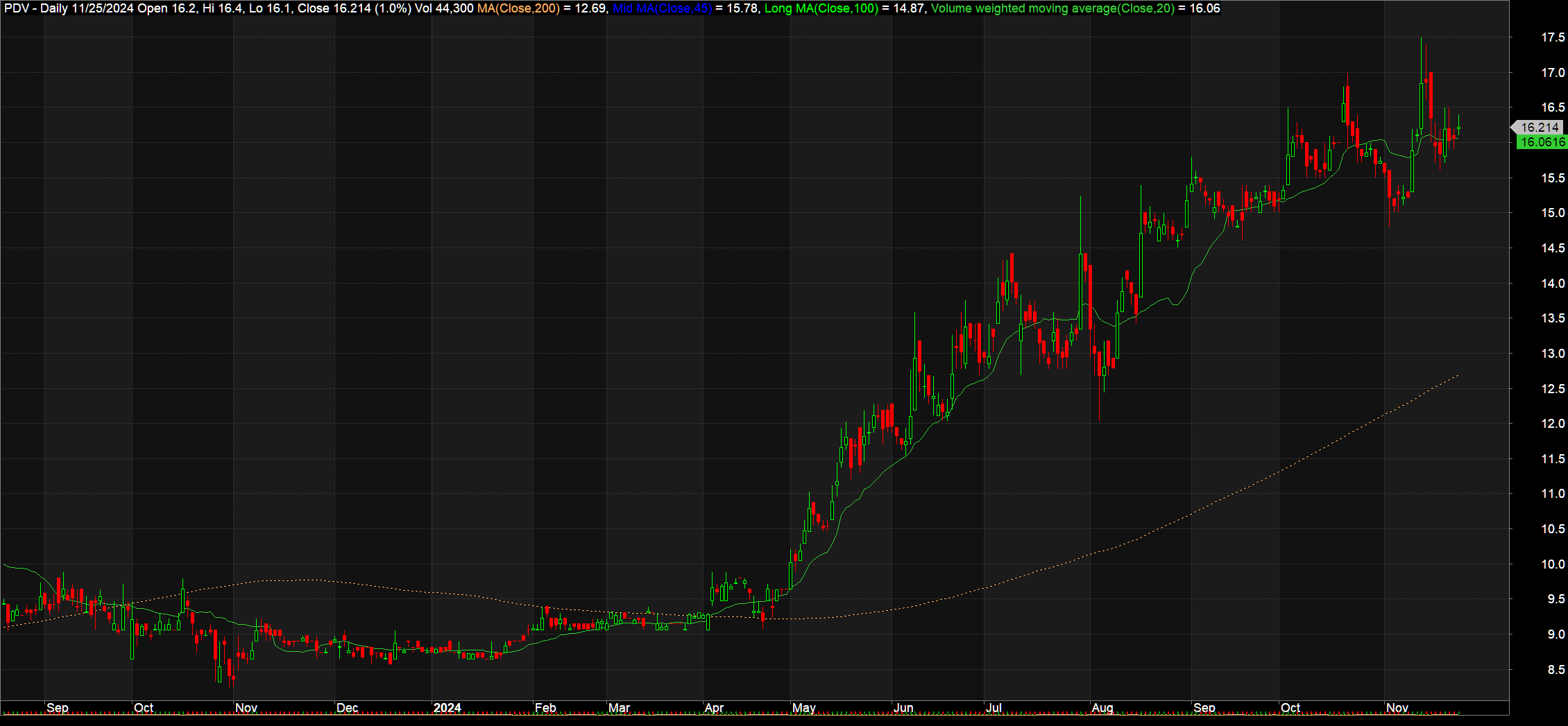Click the MA(Close,200) indicator label
The width and height of the screenshot is (1568, 726).
click(518, 8)
